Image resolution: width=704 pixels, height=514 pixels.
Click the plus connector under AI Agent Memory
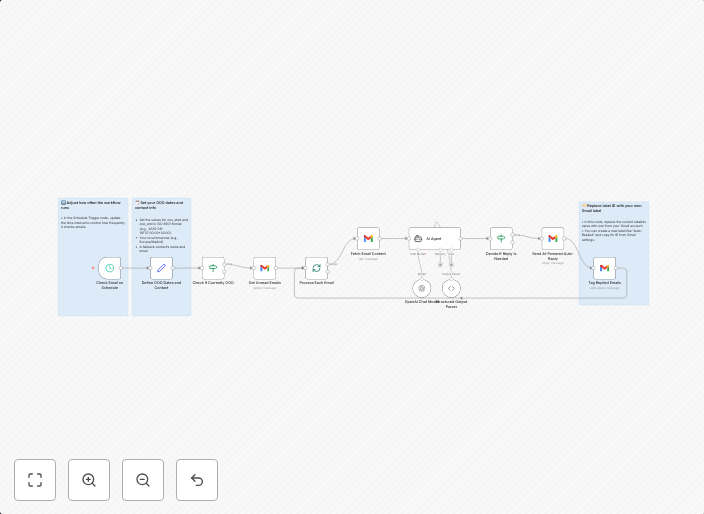click(x=440, y=265)
